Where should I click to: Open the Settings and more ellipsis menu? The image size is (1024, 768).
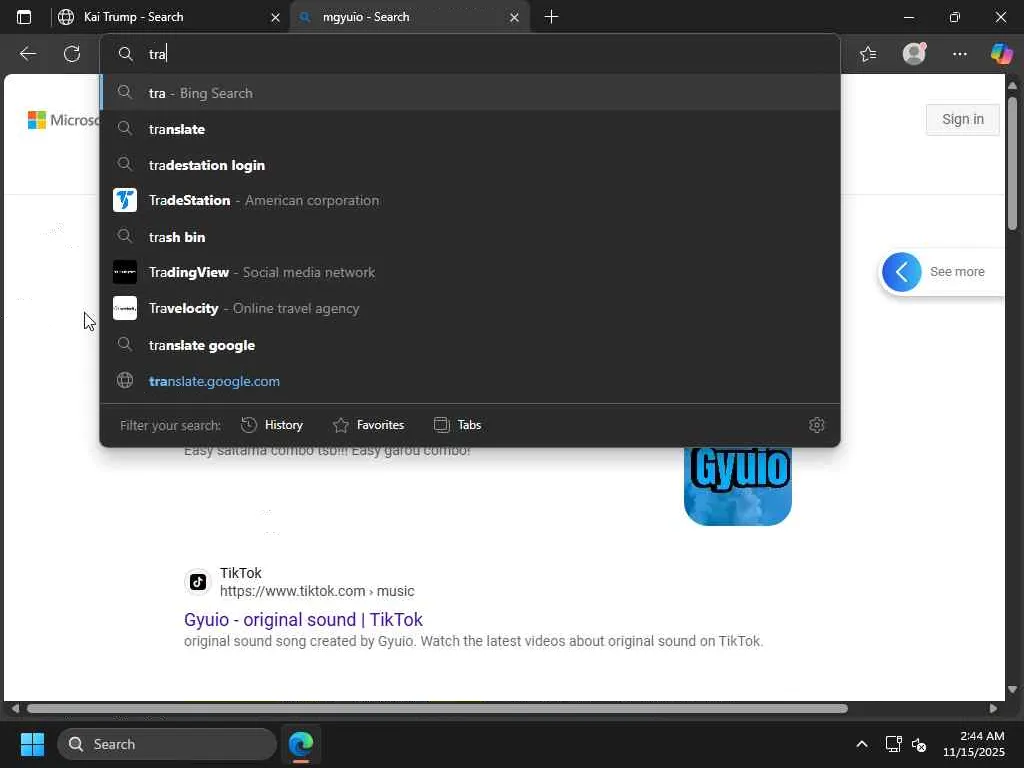coord(959,54)
